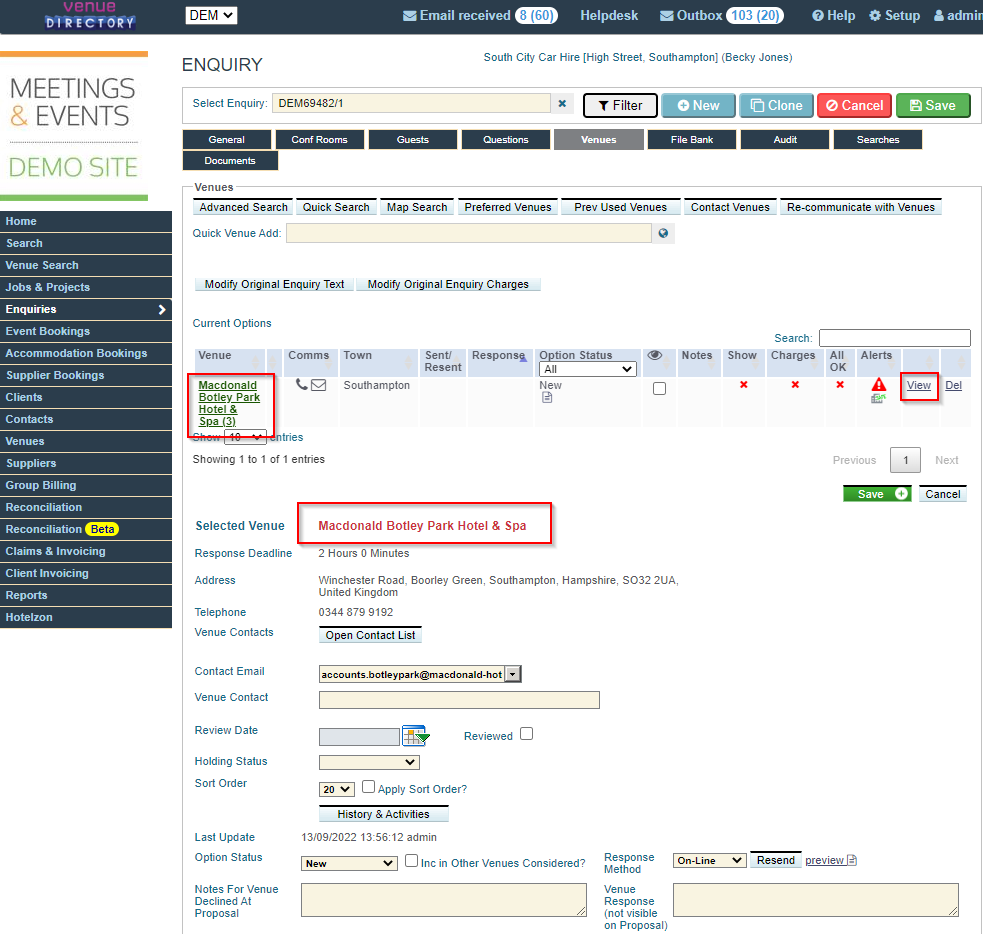This screenshot has height=934, width=983.
Task: Click the green Save plus button
Action: (877, 494)
